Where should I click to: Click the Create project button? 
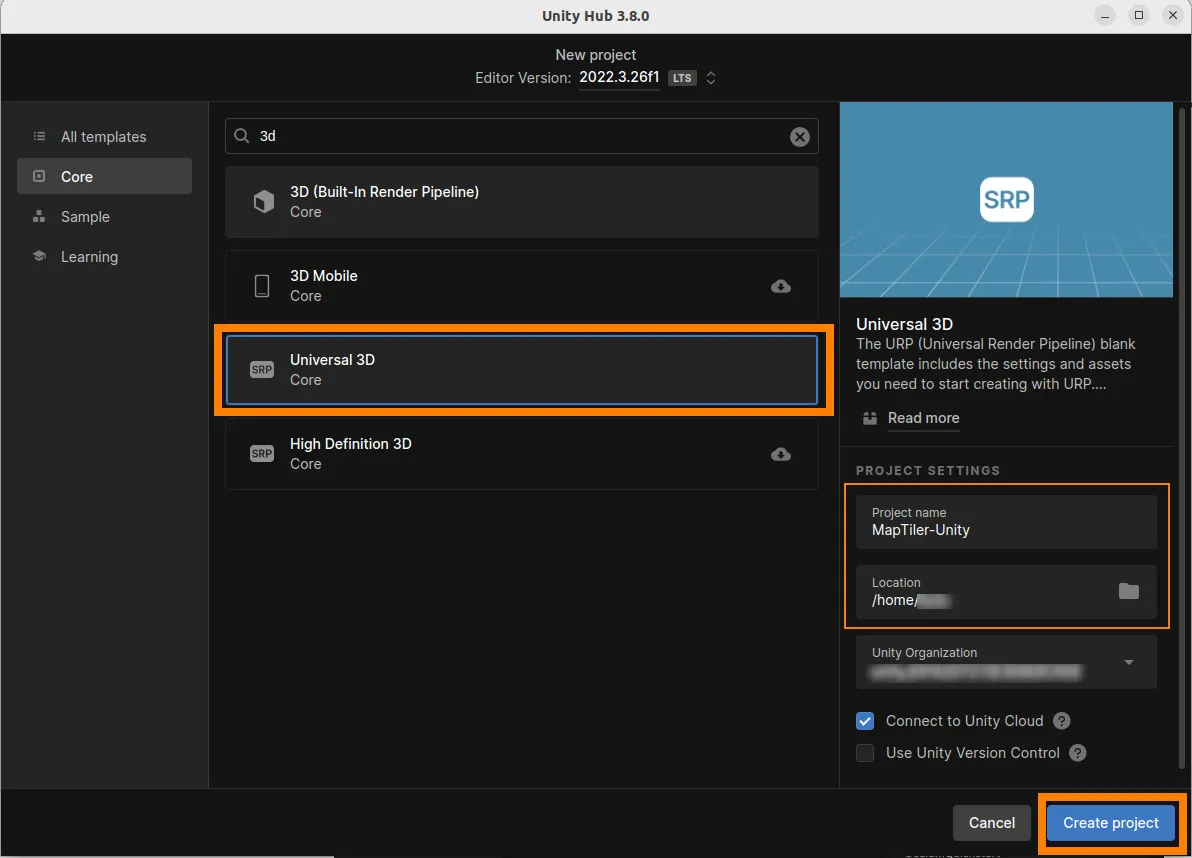point(1111,823)
